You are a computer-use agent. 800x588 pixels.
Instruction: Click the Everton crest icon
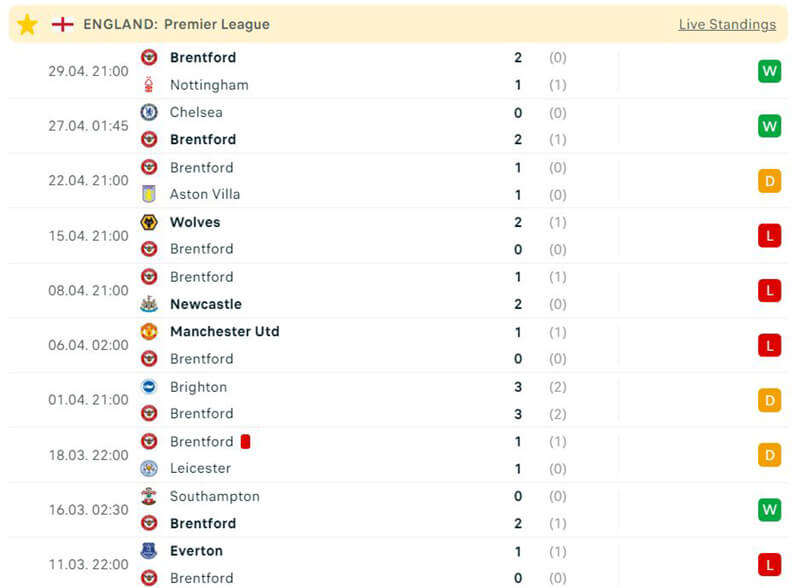coord(149,551)
